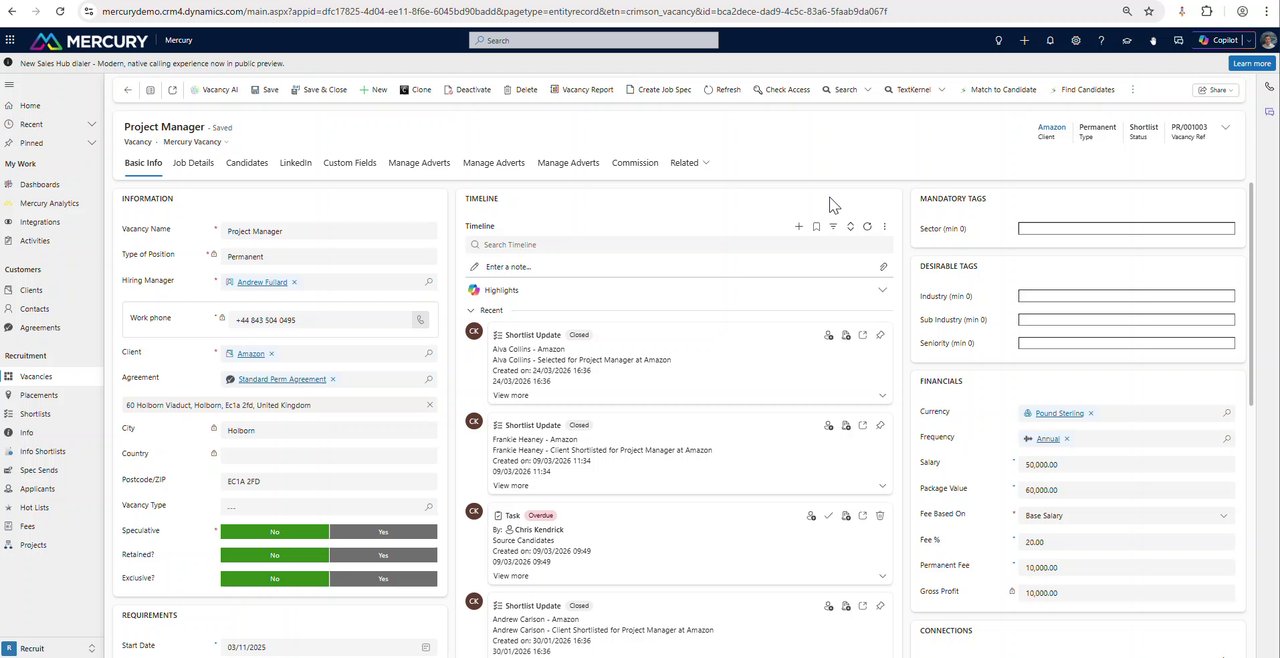Delete the Source Candidates task with trash icon
Screen dimensions: 1280x658
point(880,516)
